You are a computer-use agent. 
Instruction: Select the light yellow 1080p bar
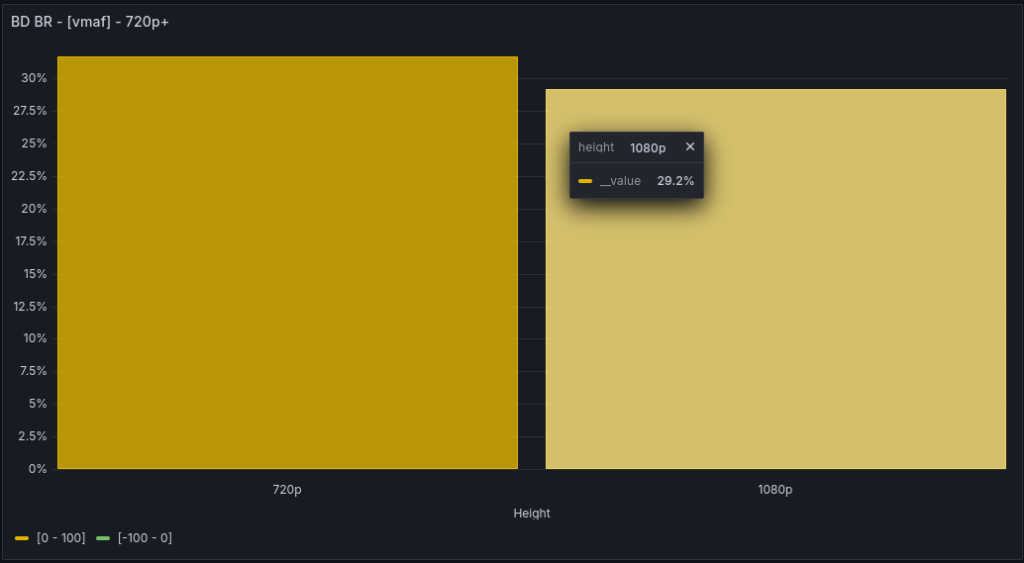click(x=775, y=320)
